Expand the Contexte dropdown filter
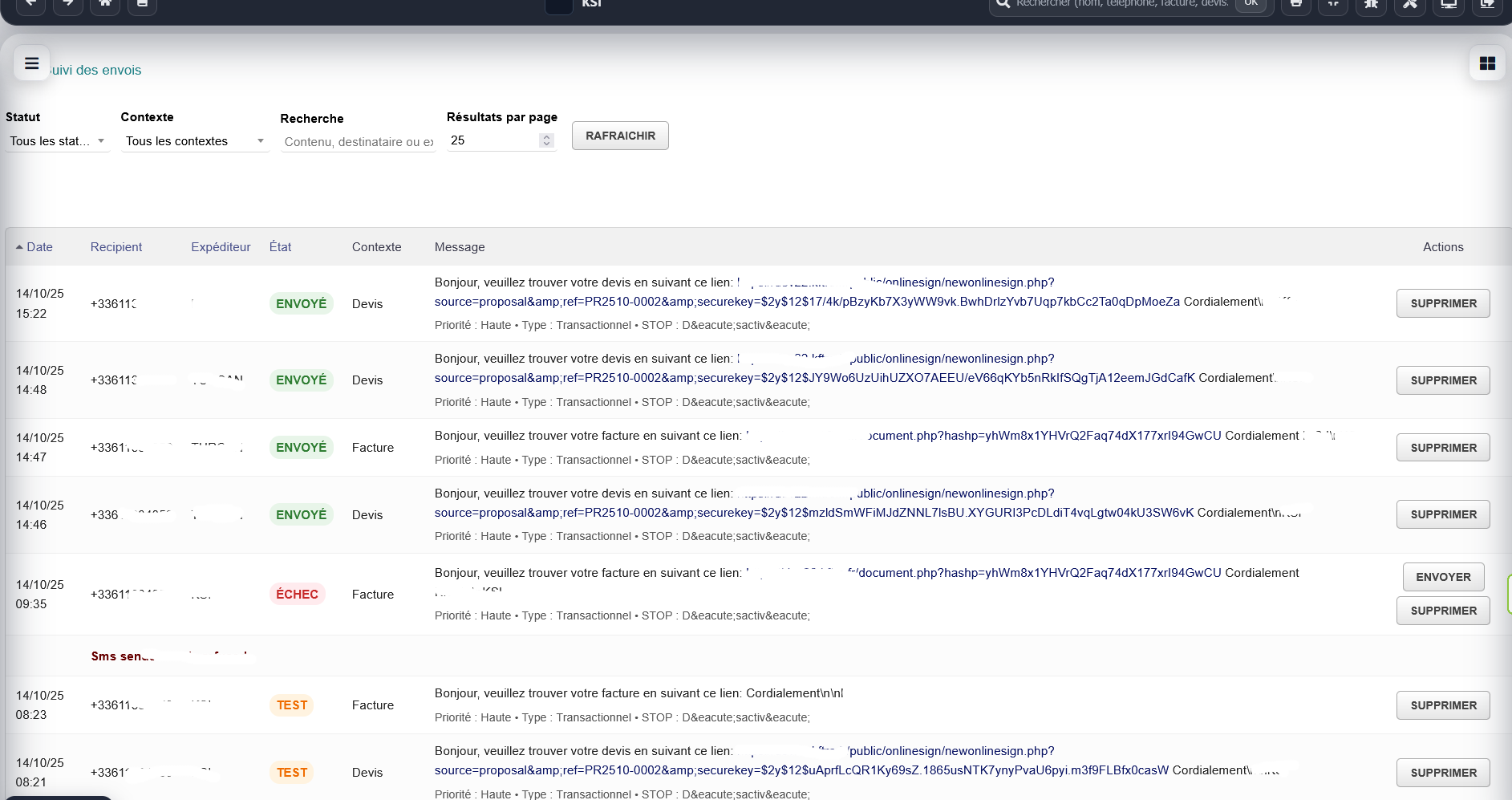Screen dimensions: 1512x800 pyautogui.click(x=195, y=141)
